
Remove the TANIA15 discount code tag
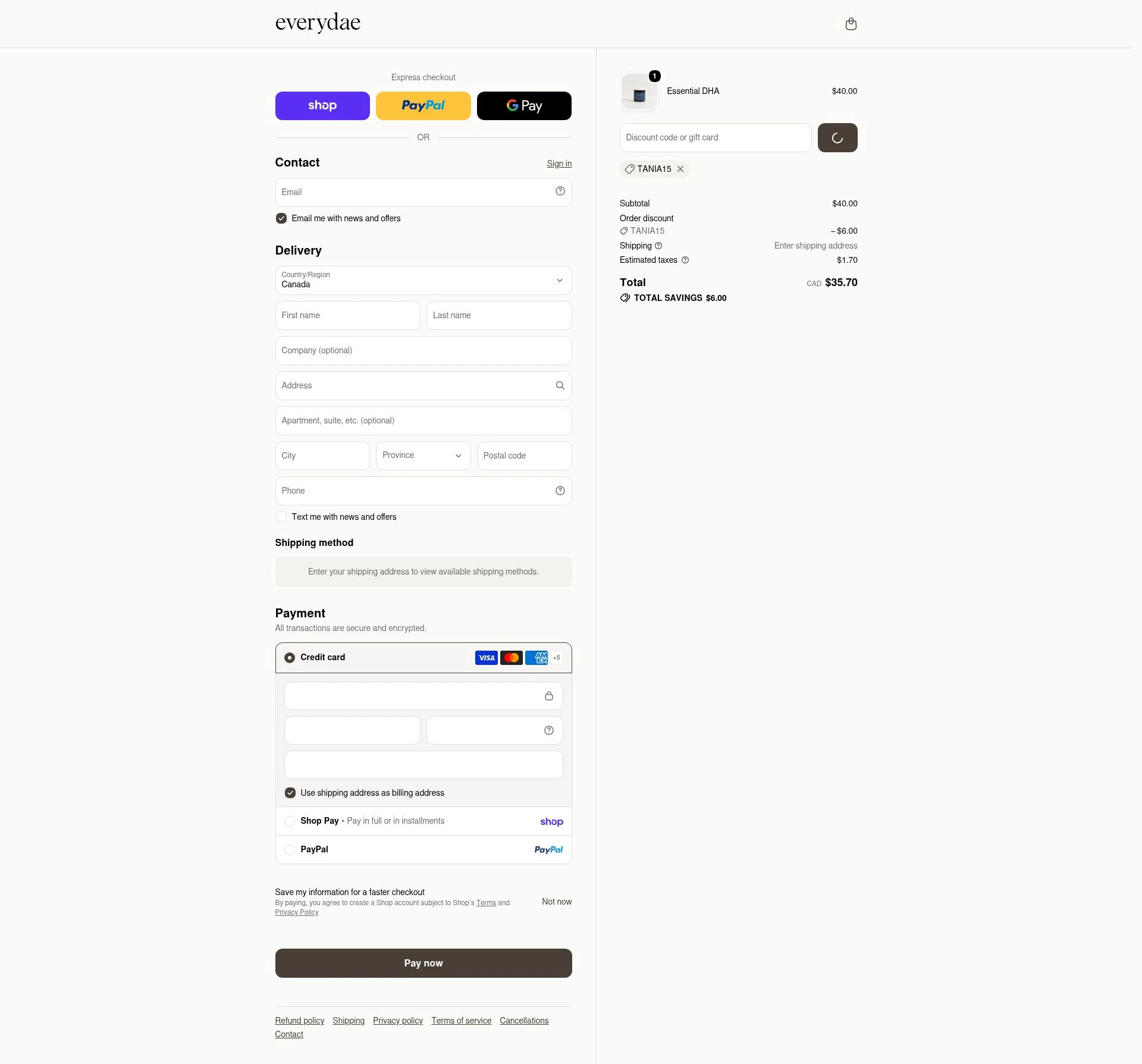[x=680, y=169]
